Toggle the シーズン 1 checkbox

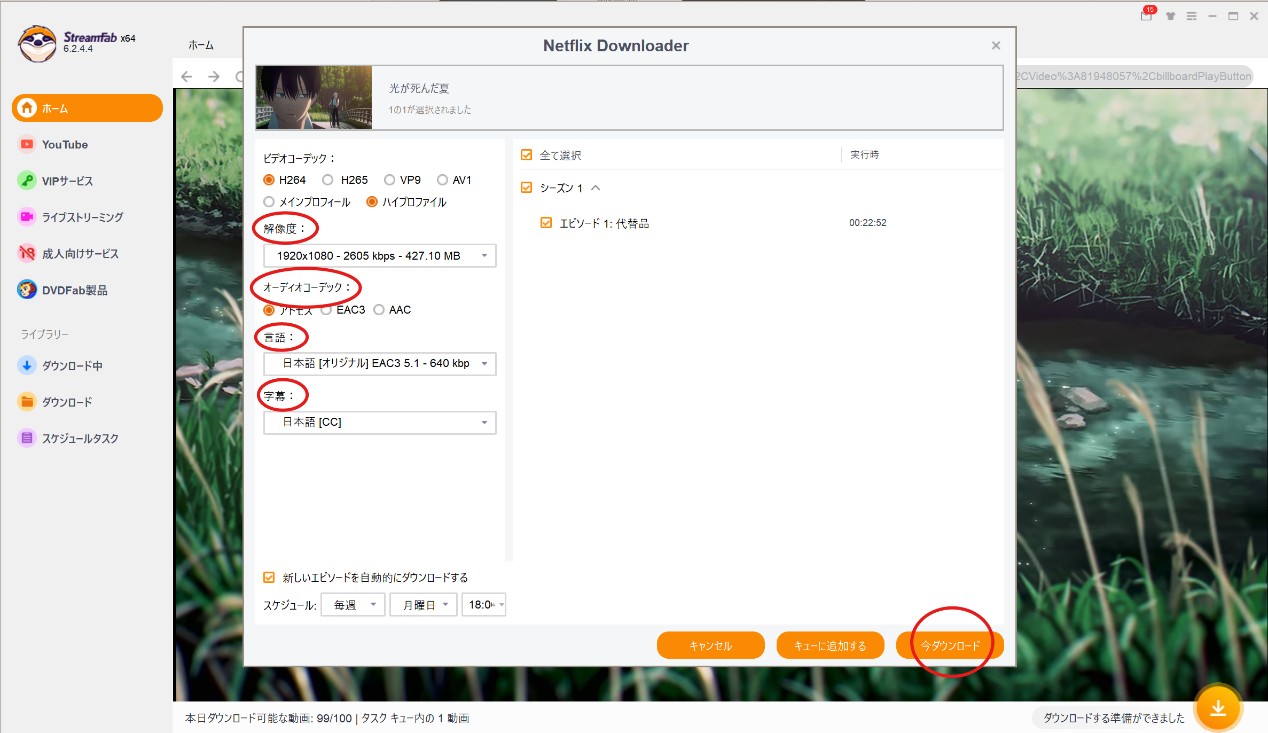coord(527,188)
